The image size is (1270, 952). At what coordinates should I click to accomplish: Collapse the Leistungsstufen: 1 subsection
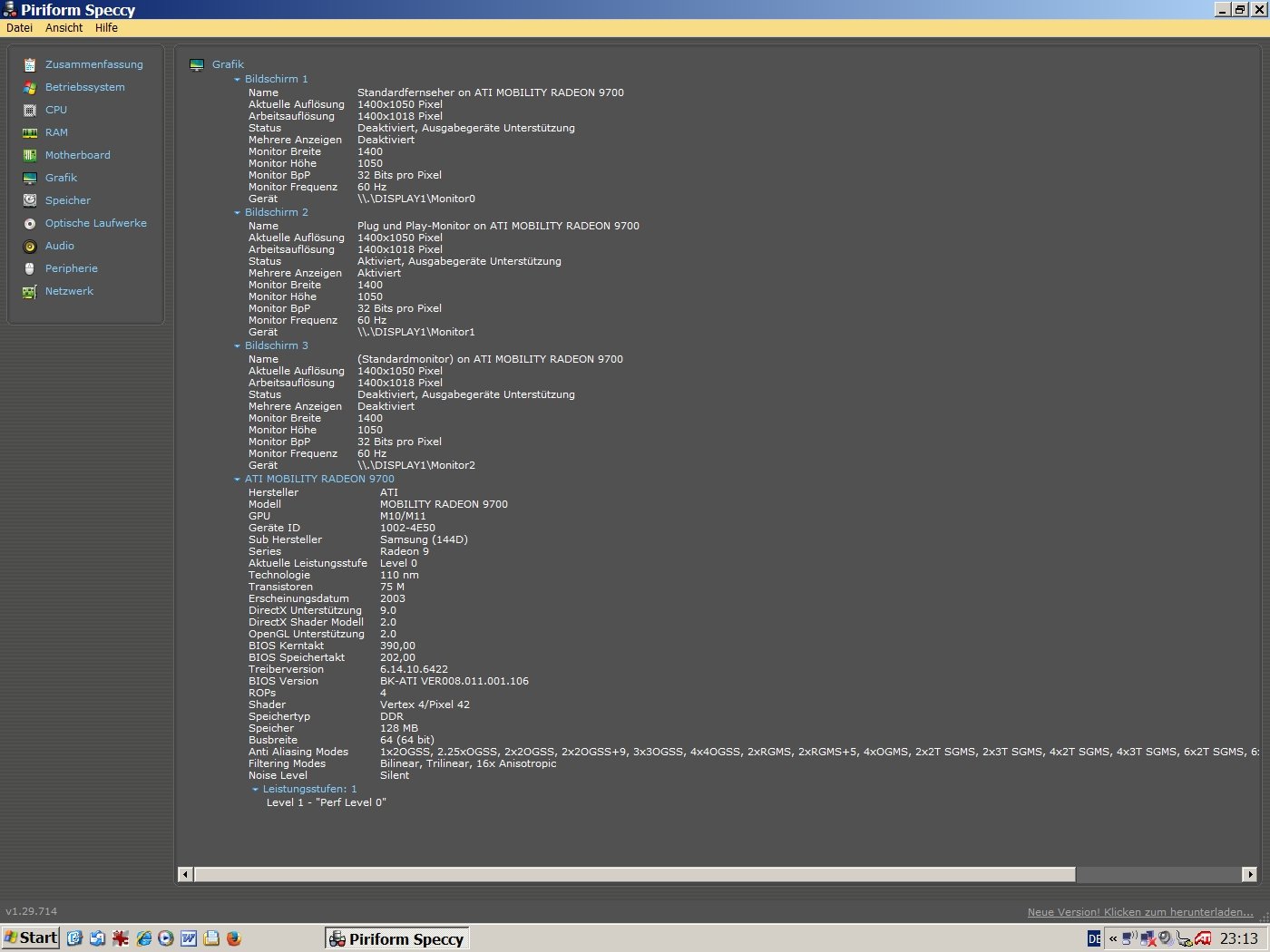coord(256,790)
